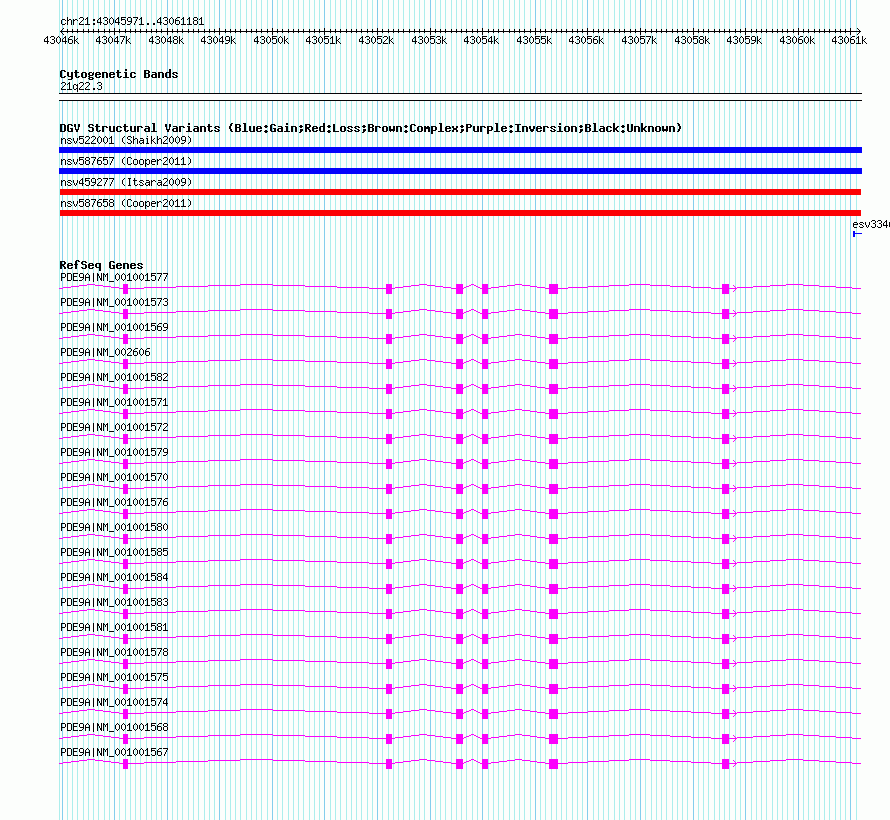This screenshot has height=820, width=890.
Task: Click the 43060k ruler position
Action: click(x=797, y=40)
